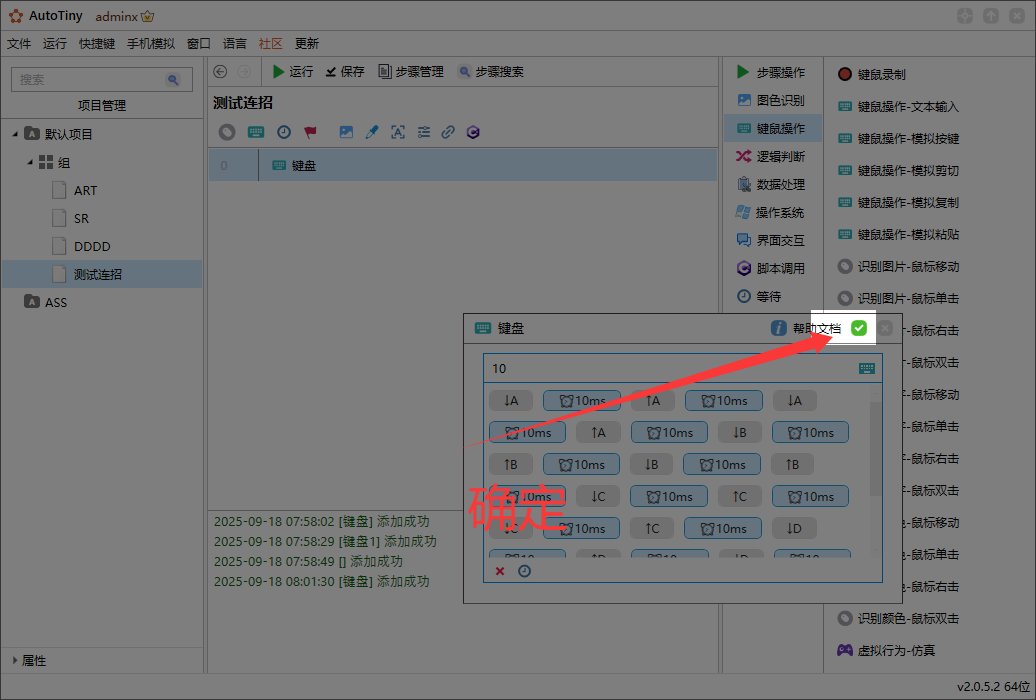Click the sliders settings icon in step toolbar
Viewport: 1036px width, 700px height.
(x=424, y=132)
